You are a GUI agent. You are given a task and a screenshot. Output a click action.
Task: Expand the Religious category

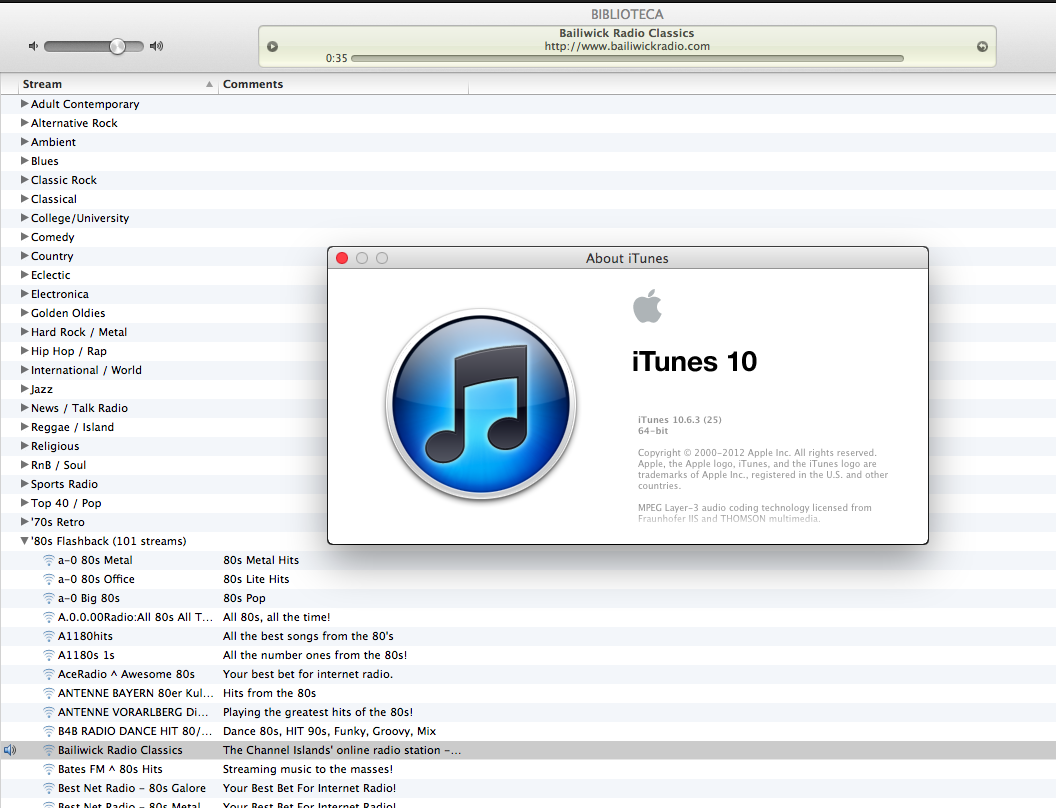24,446
